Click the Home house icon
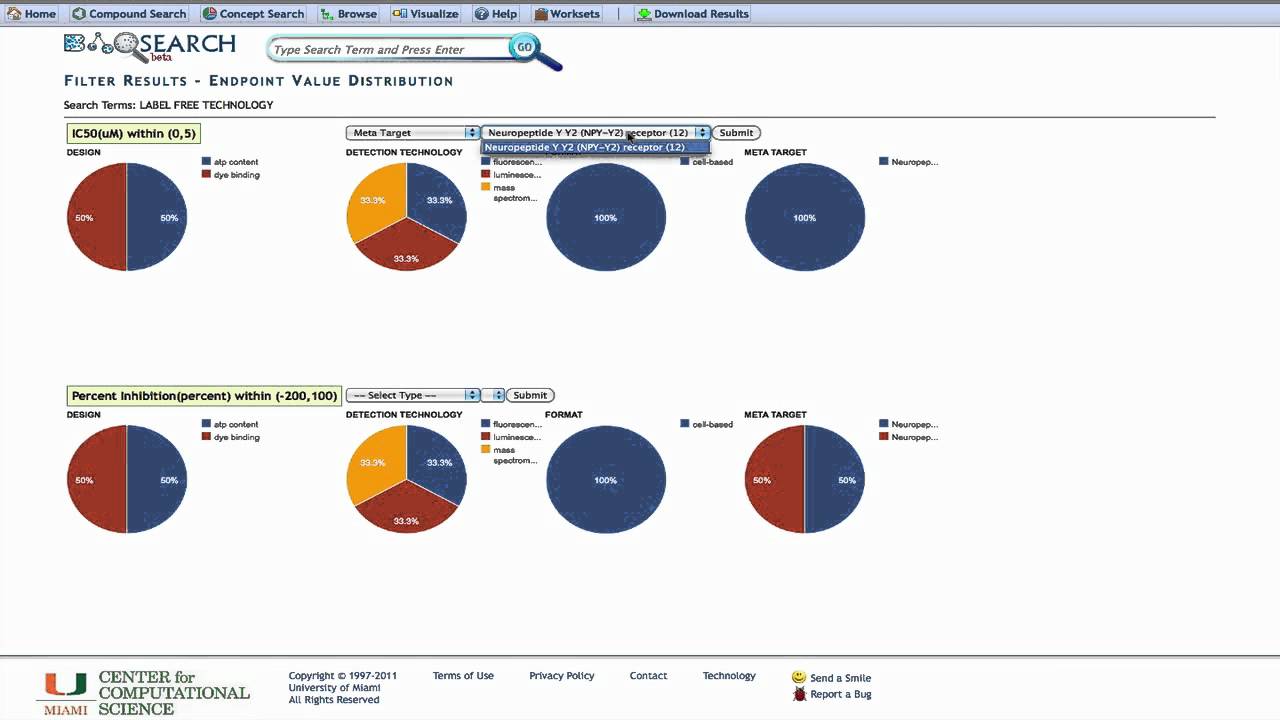Image resolution: width=1280 pixels, height=720 pixels. coord(14,14)
